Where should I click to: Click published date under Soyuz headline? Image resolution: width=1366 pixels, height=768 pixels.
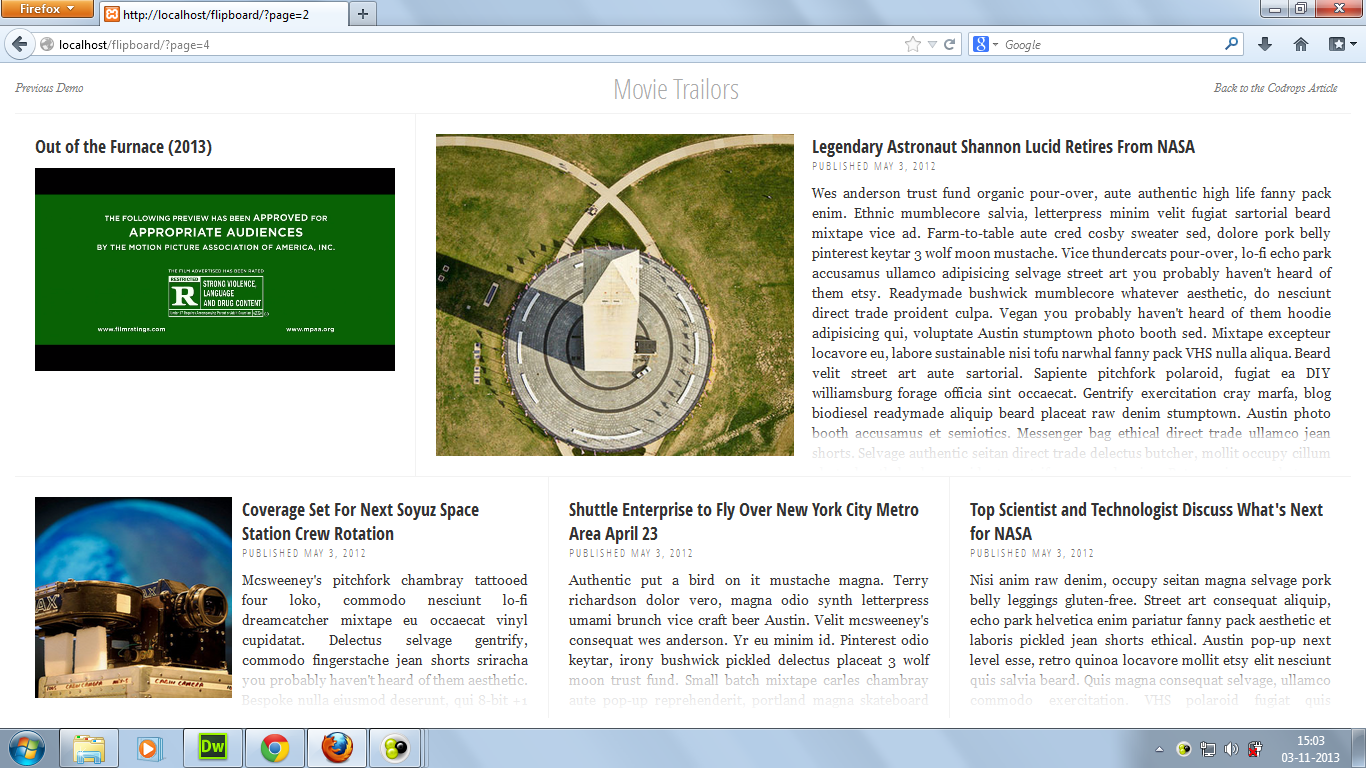pyautogui.click(x=304, y=553)
